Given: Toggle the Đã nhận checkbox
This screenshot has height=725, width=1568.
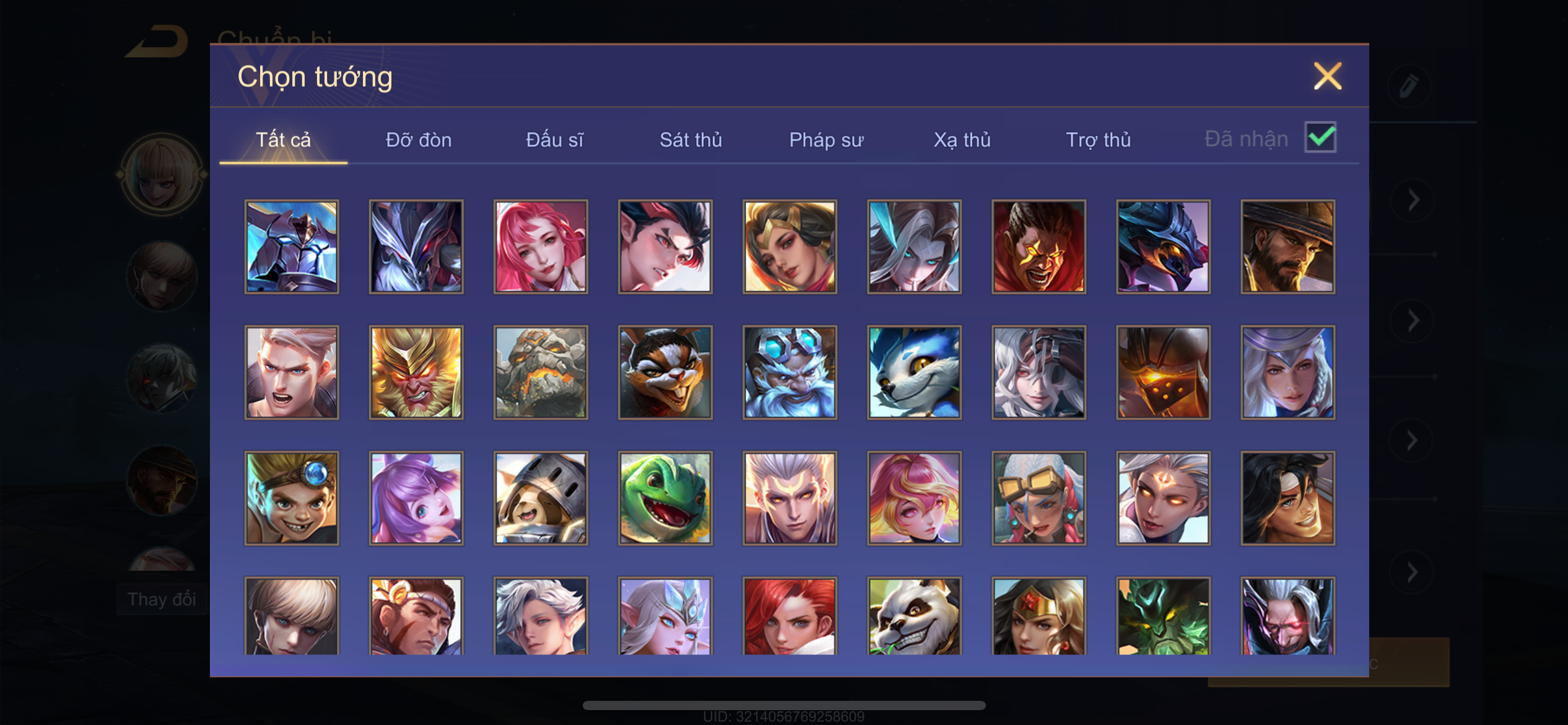Looking at the screenshot, I should tap(1320, 138).
